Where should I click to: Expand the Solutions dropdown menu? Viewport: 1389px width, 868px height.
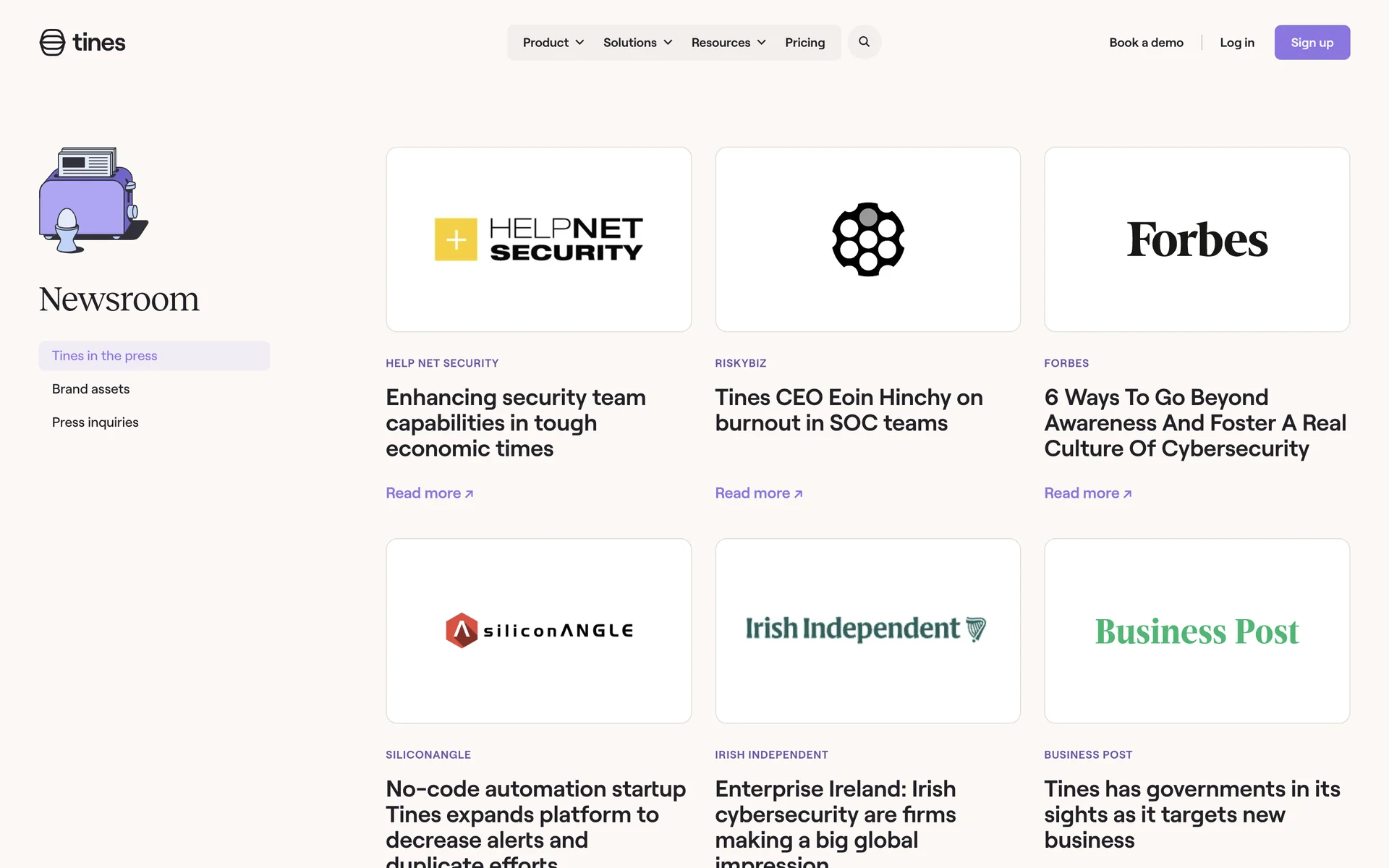click(637, 43)
